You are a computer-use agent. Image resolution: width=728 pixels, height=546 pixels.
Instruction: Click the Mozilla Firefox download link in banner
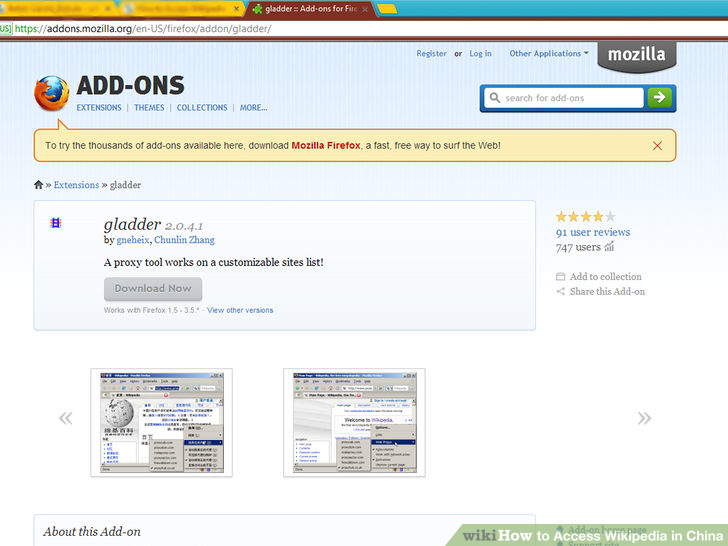tap(325, 145)
